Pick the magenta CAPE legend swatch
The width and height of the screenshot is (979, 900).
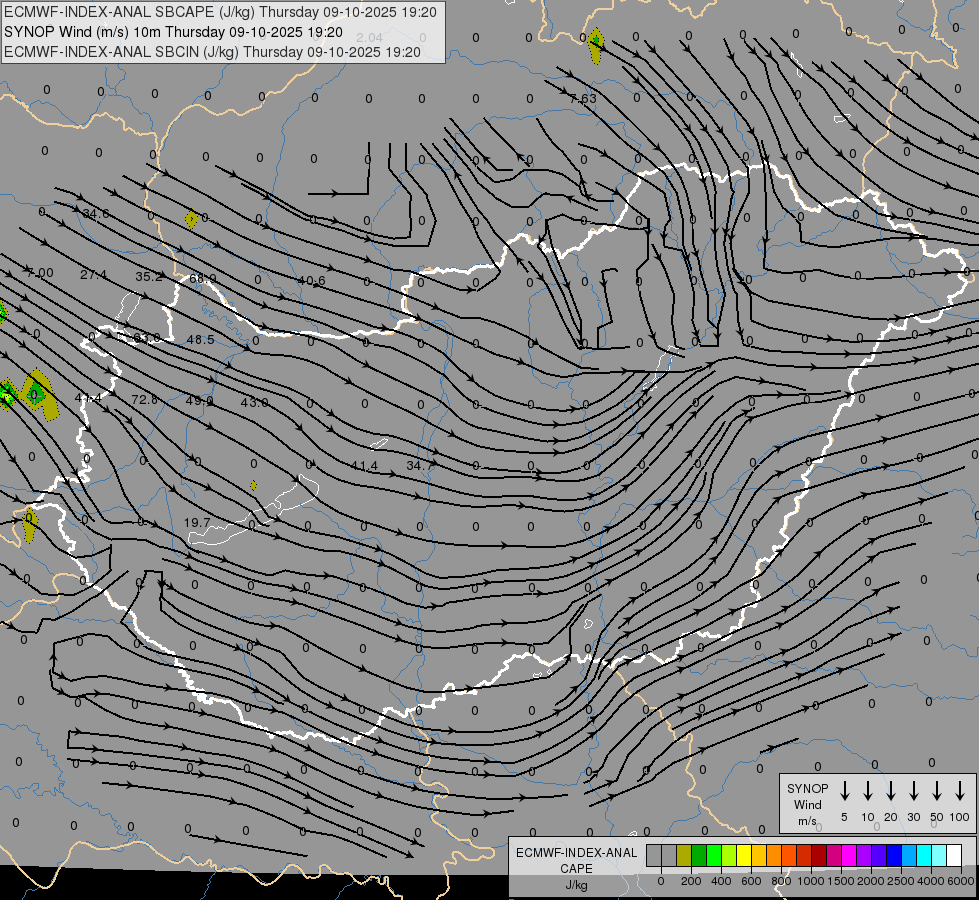pos(849,855)
